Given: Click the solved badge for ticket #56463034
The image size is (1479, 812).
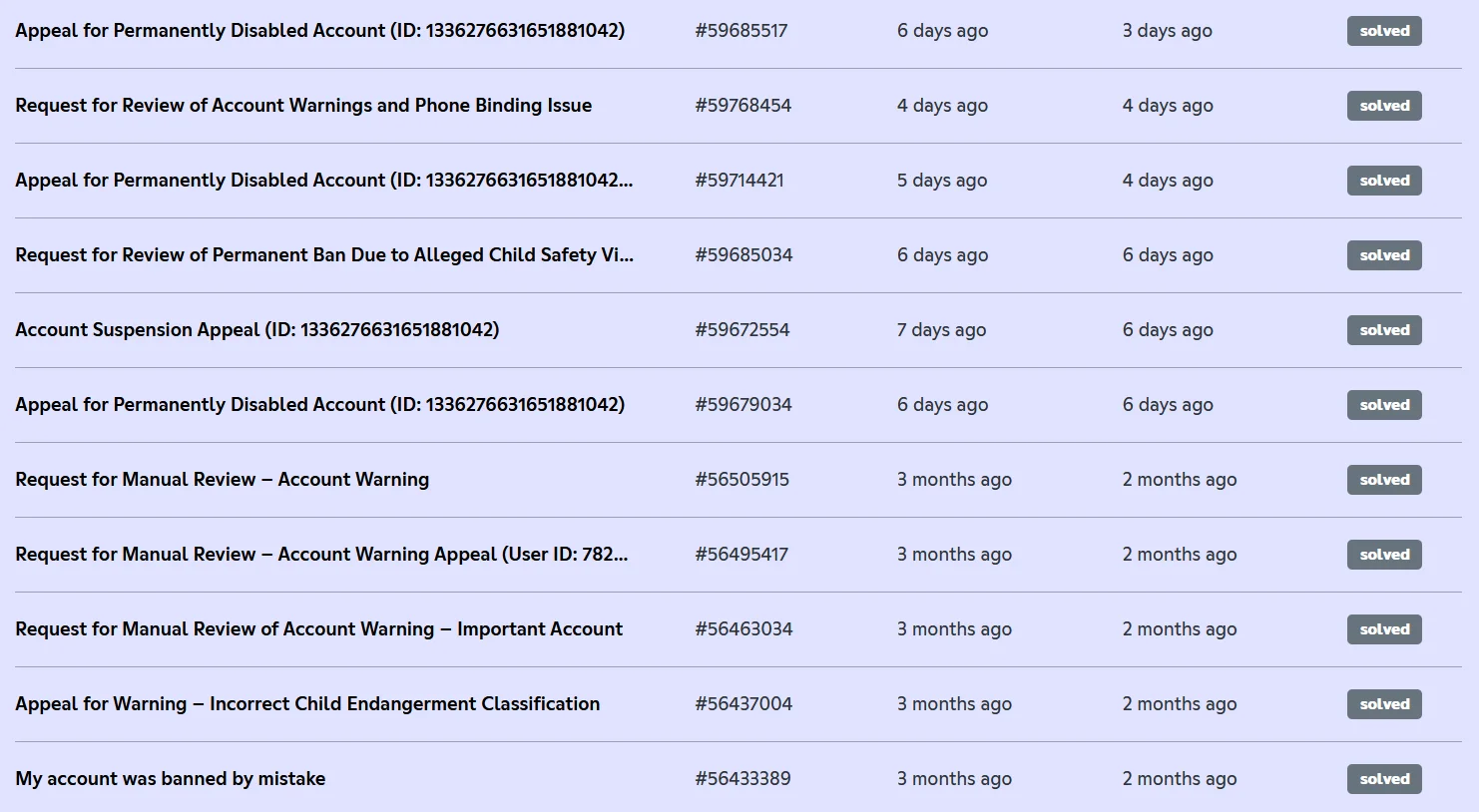Looking at the screenshot, I should coord(1383,629).
